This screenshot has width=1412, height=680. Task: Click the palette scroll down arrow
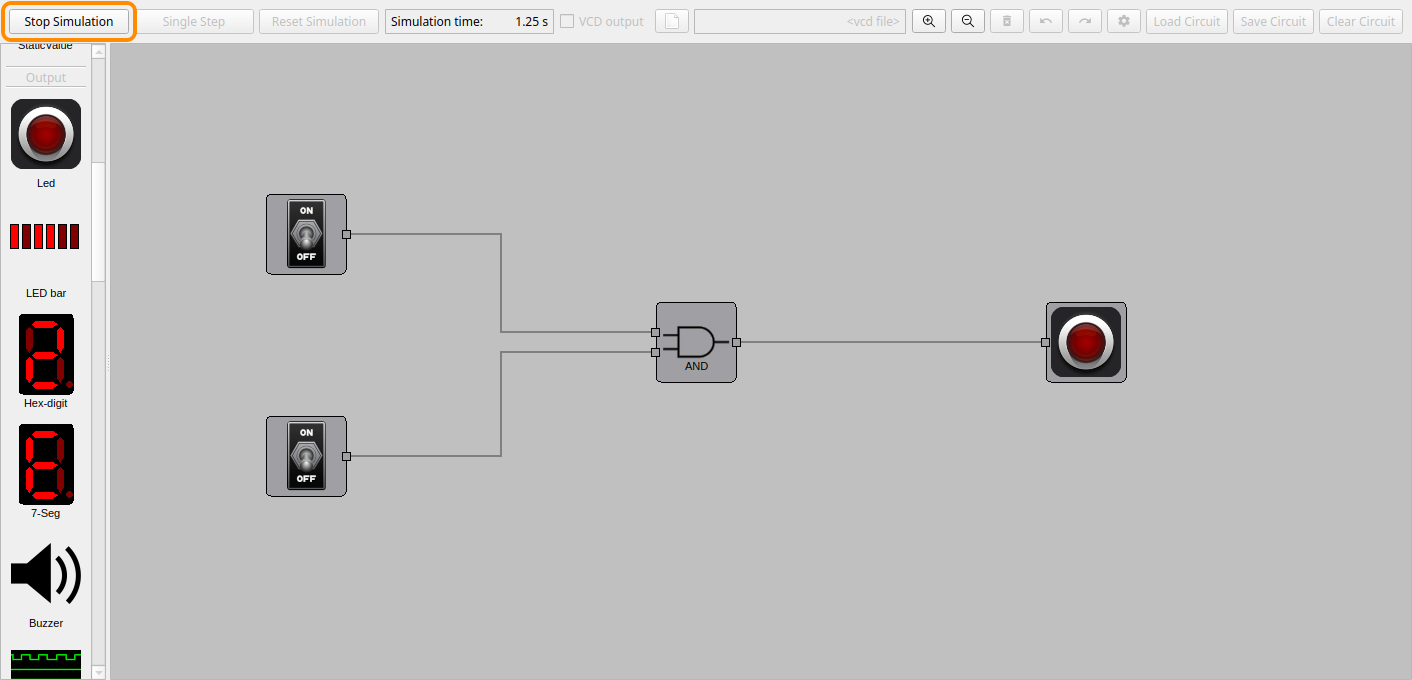98,673
